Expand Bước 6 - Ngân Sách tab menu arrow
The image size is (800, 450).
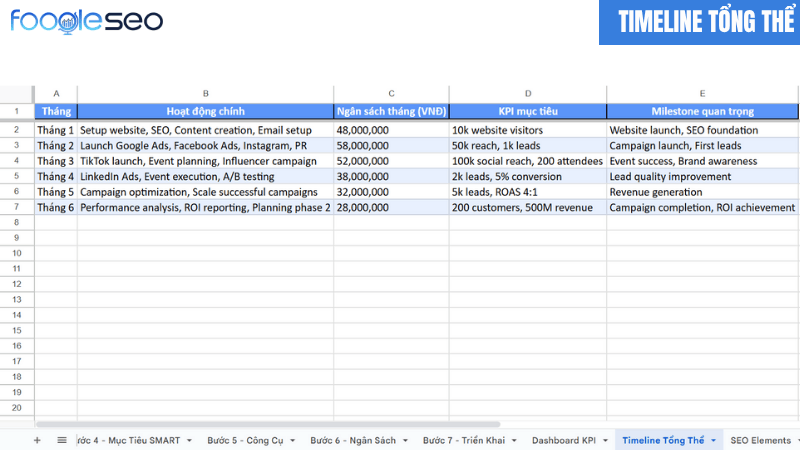405,441
